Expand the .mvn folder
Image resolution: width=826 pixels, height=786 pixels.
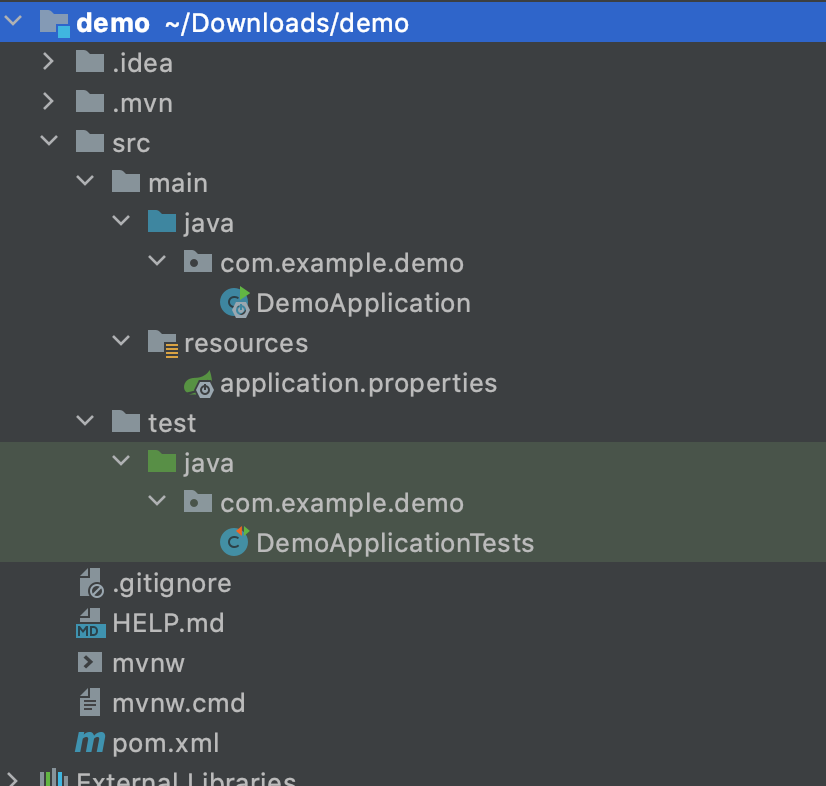(x=48, y=101)
